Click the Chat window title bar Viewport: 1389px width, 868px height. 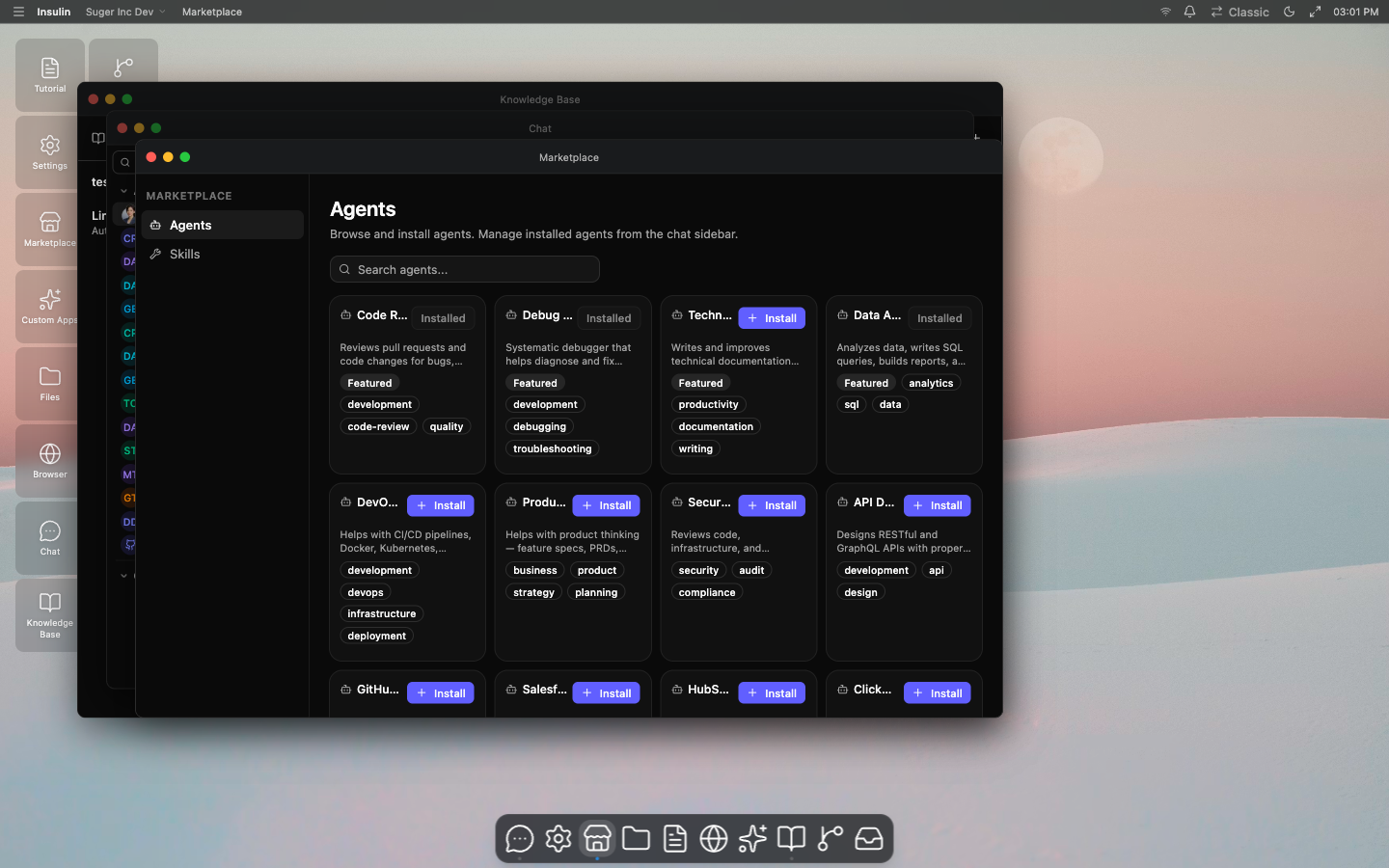pos(540,128)
